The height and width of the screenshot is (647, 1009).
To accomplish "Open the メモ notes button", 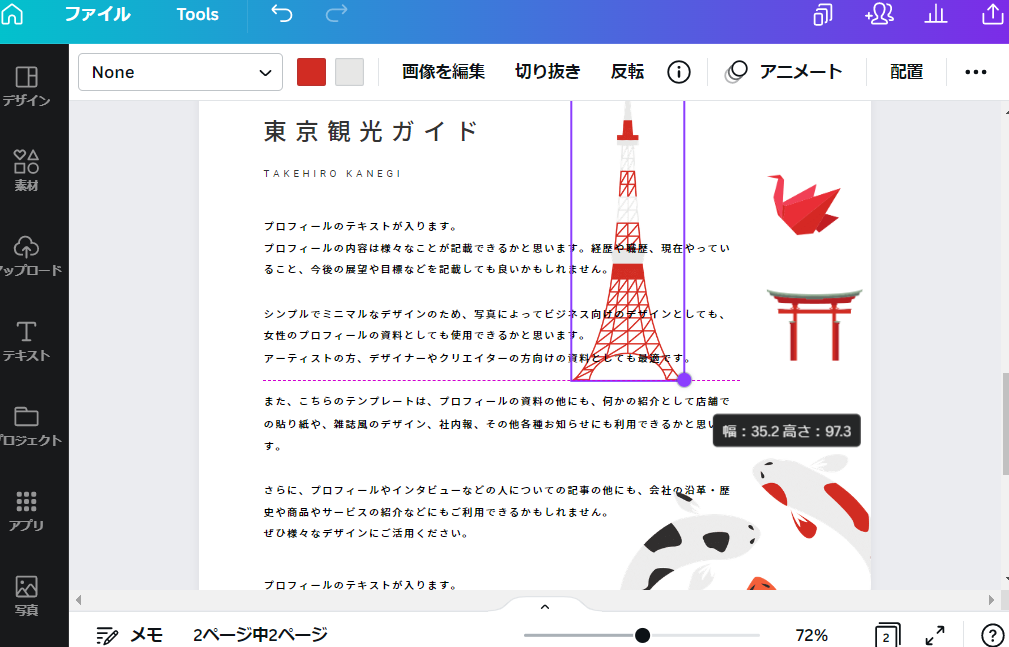I will tap(129, 635).
